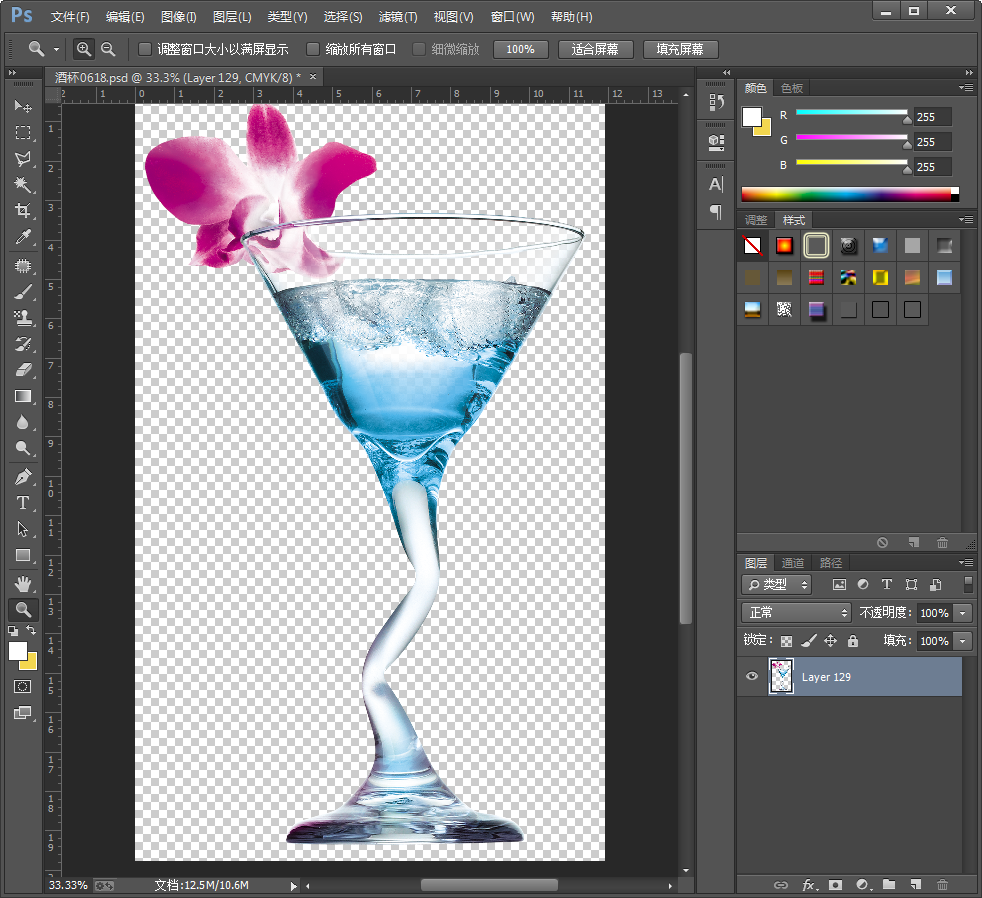982x898 pixels.
Task: Switch to the 通道 tab
Action: click(x=793, y=563)
